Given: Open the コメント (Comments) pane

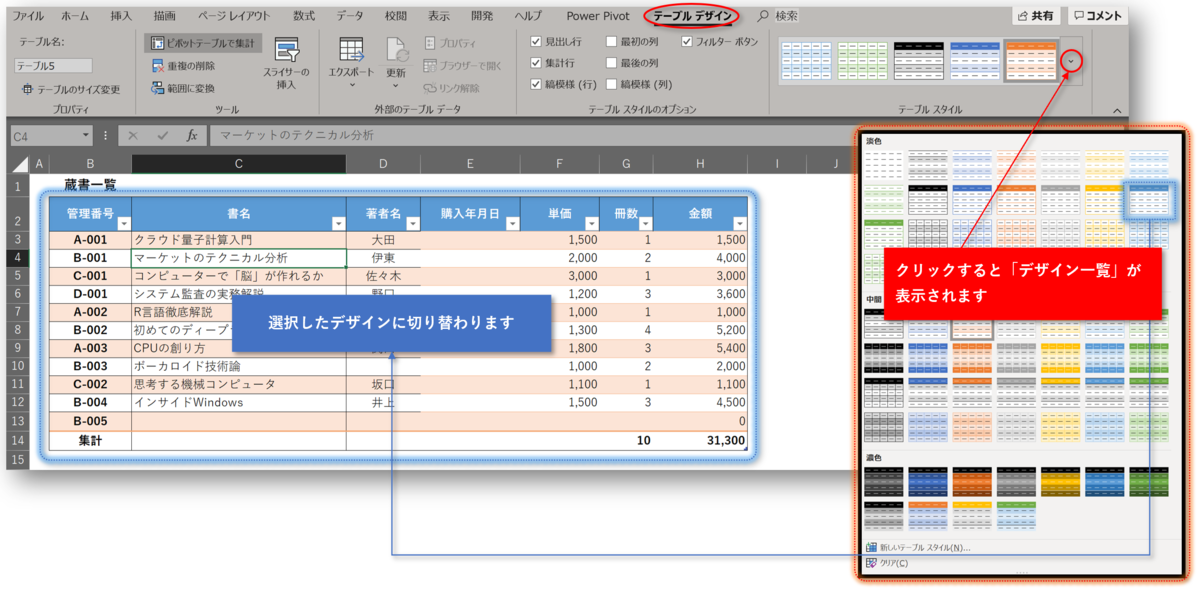Looking at the screenshot, I should pos(1099,14).
